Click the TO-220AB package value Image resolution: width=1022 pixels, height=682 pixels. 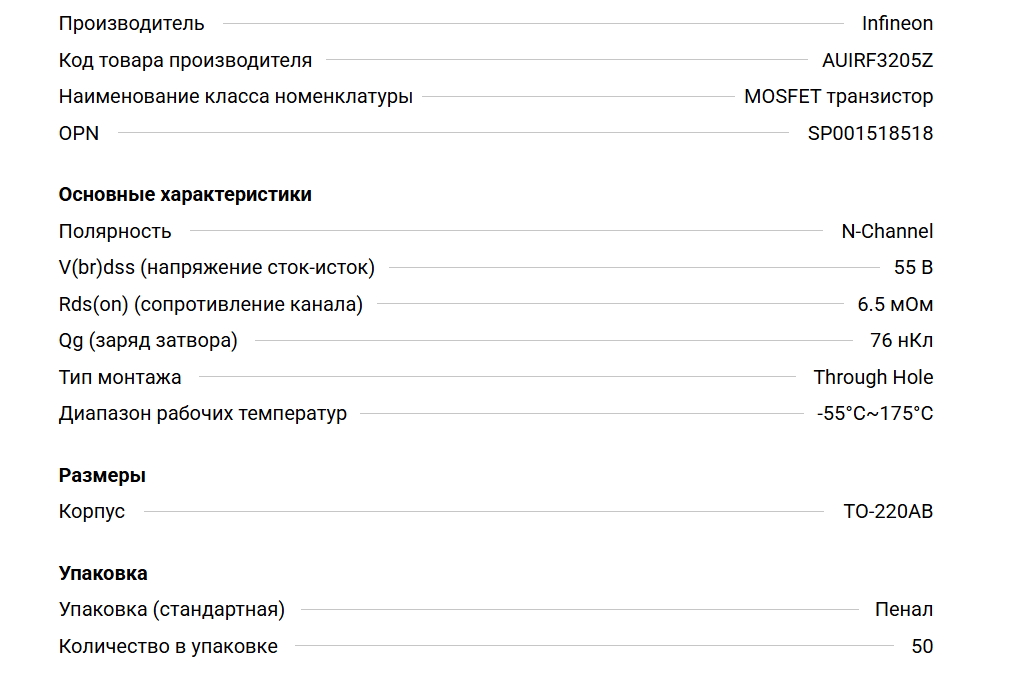888,511
